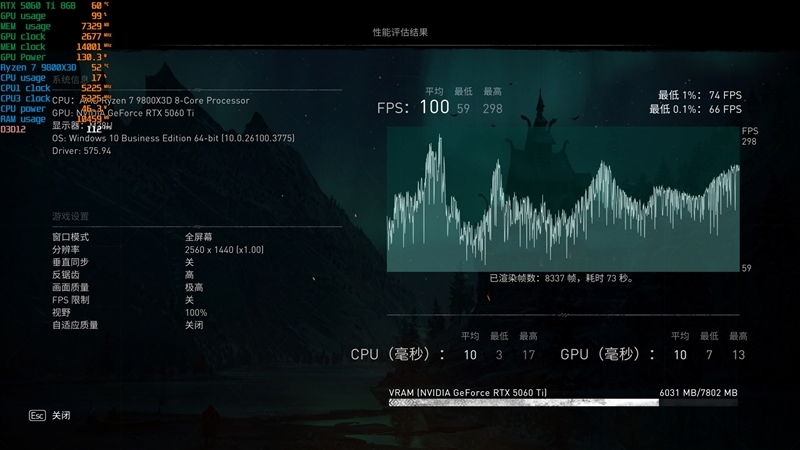Click the CPU (毫秒) label
Image resolution: width=800 pixels, height=450 pixels.
(397, 354)
